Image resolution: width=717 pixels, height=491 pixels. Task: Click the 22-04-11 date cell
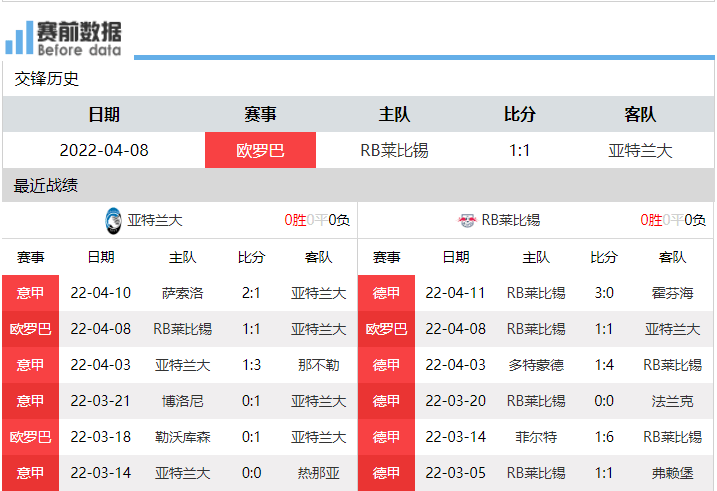455,293
